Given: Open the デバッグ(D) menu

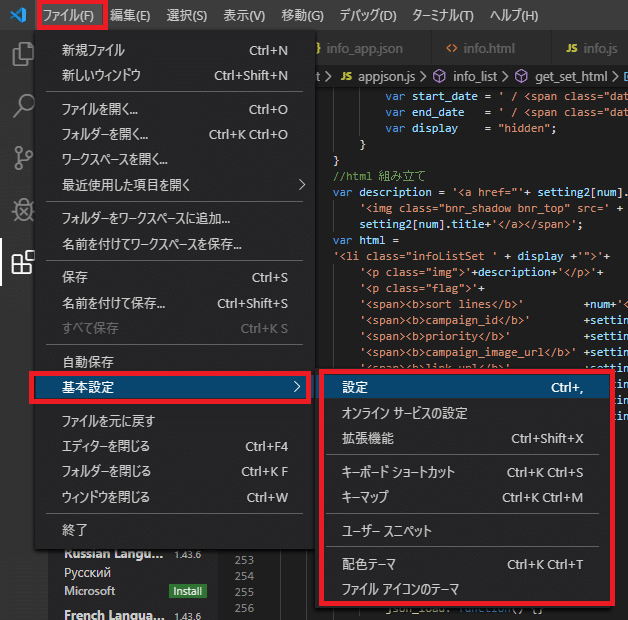Looking at the screenshot, I should [x=368, y=16].
